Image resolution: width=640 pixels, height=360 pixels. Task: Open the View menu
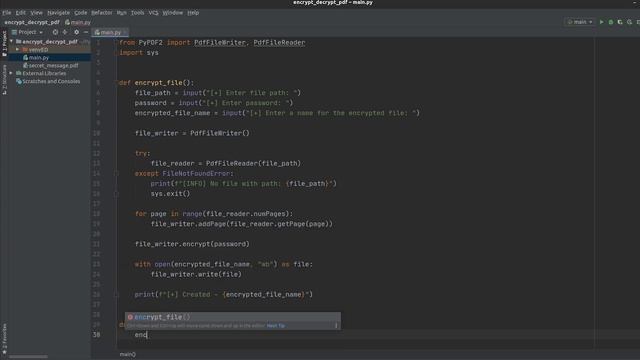[x=36, y=13]
